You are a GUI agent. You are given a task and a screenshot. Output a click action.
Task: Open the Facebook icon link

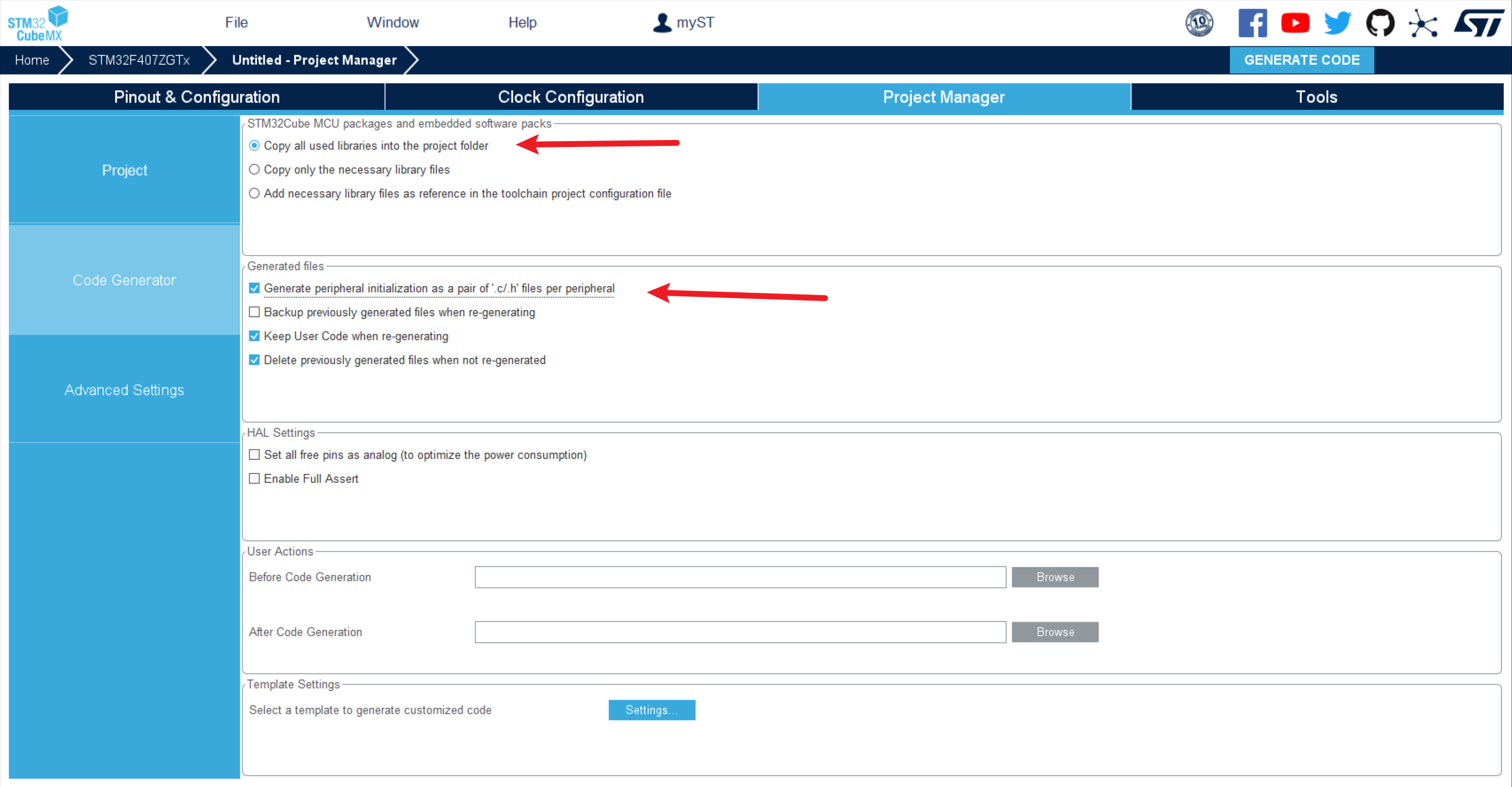[x=1252, y=23]
